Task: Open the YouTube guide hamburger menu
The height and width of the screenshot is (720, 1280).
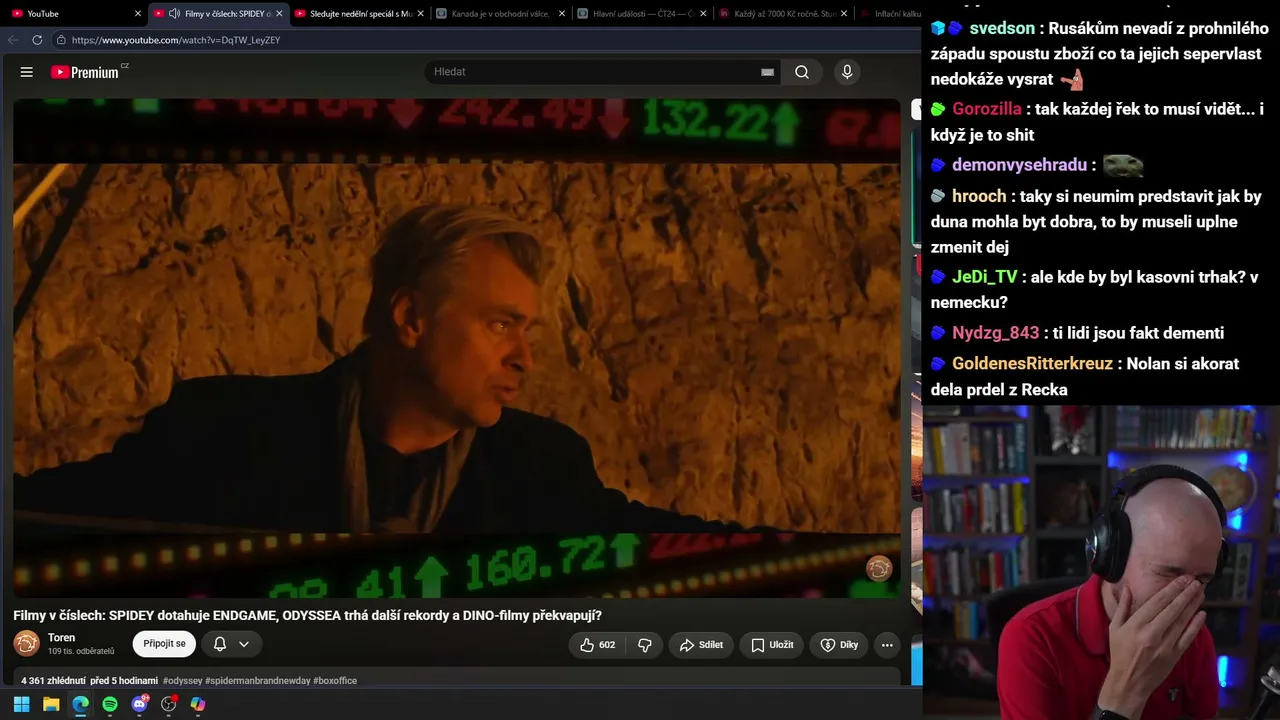Action: pos(27,72)
